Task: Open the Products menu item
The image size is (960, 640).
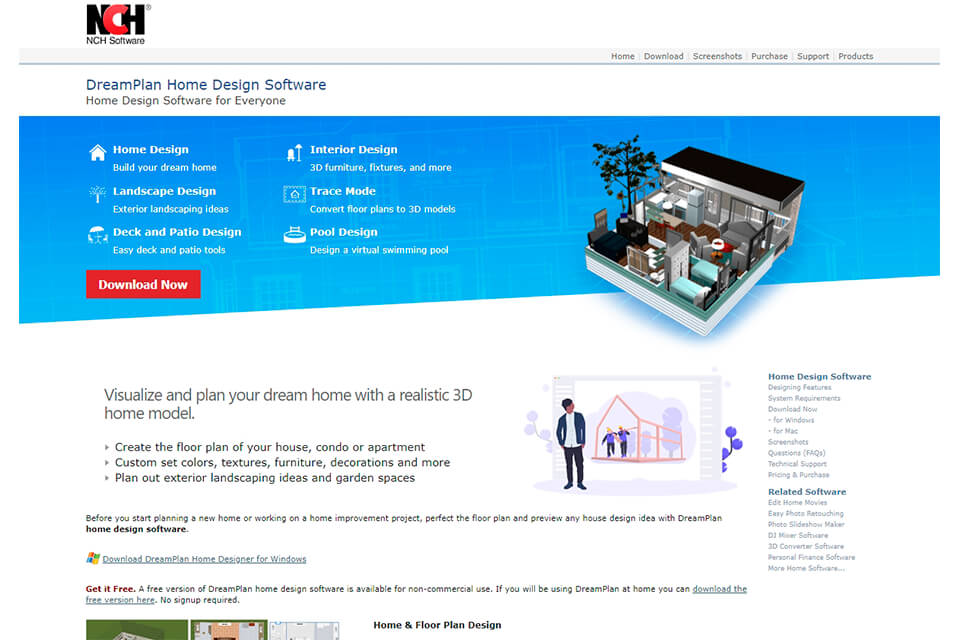Action: click(856, 56)
